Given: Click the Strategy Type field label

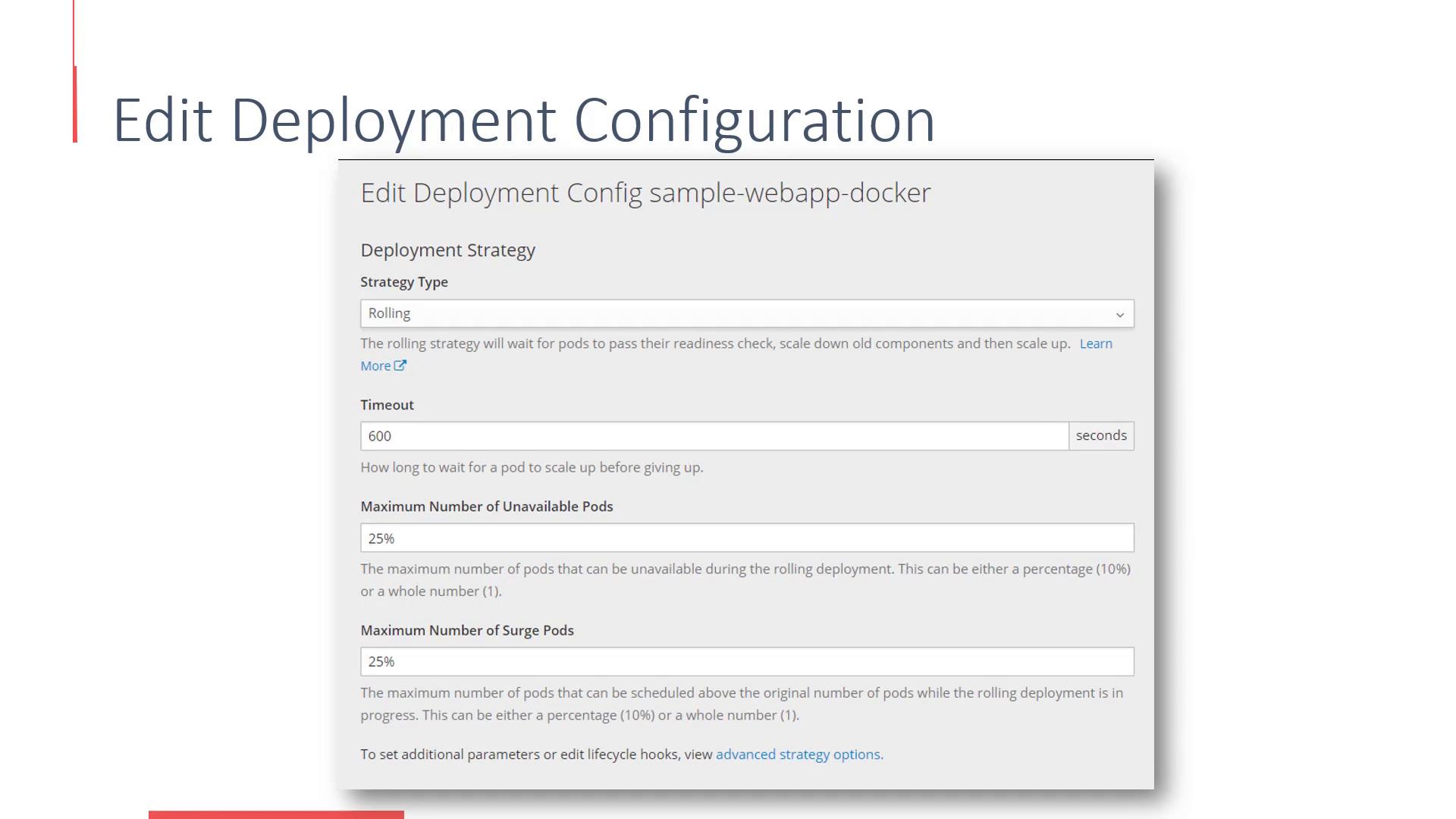Looking at the screenshot, I should click(404, 282).
